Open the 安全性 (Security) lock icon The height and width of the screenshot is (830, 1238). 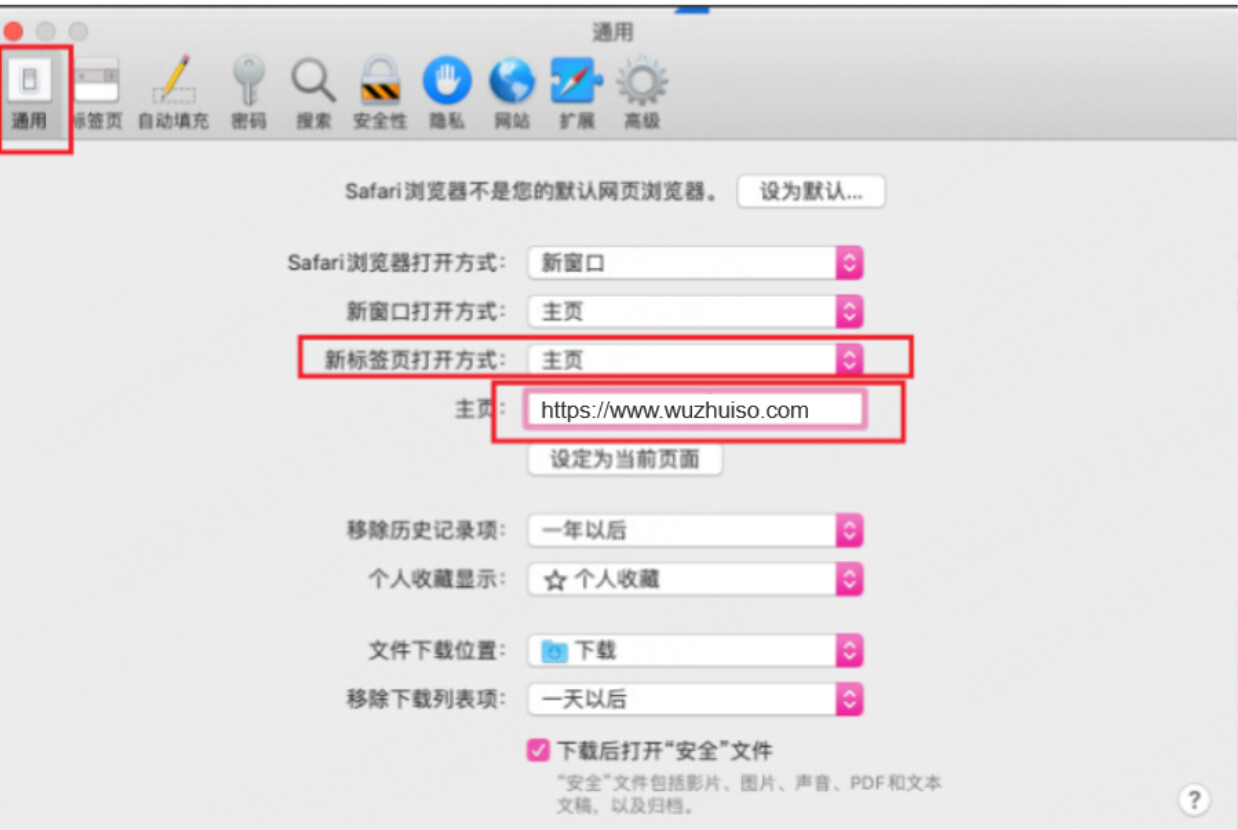[380, 94]
